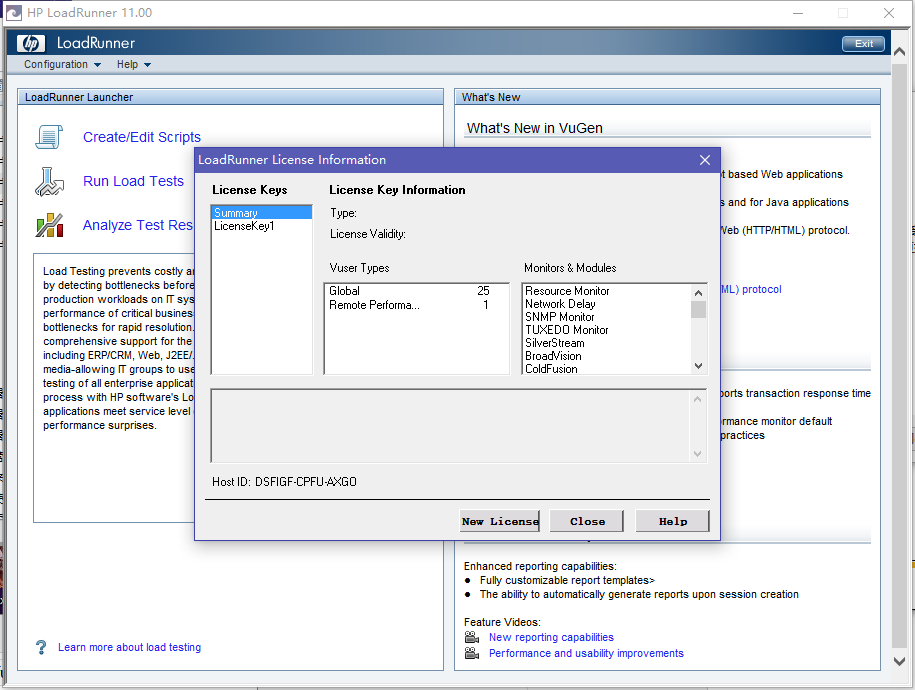Click description box scroll up arrow

[697, 399]
